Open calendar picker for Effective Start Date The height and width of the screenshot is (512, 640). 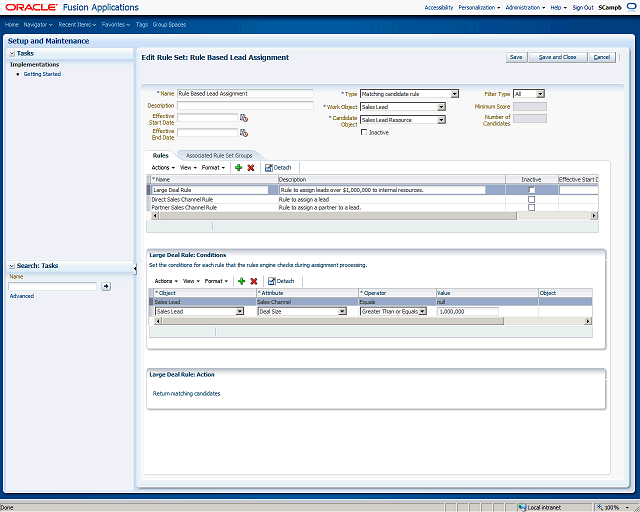pyautogui.click(x=244, y=118)
